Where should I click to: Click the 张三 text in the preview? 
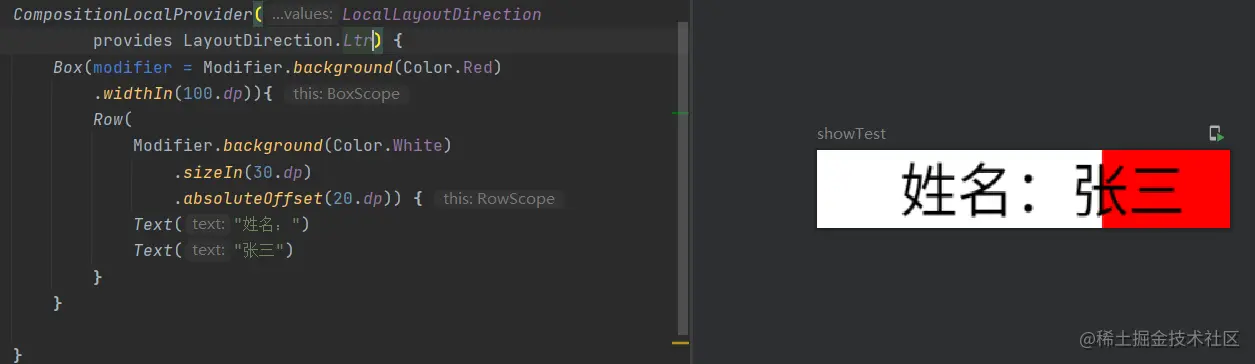coord(1130,190)
